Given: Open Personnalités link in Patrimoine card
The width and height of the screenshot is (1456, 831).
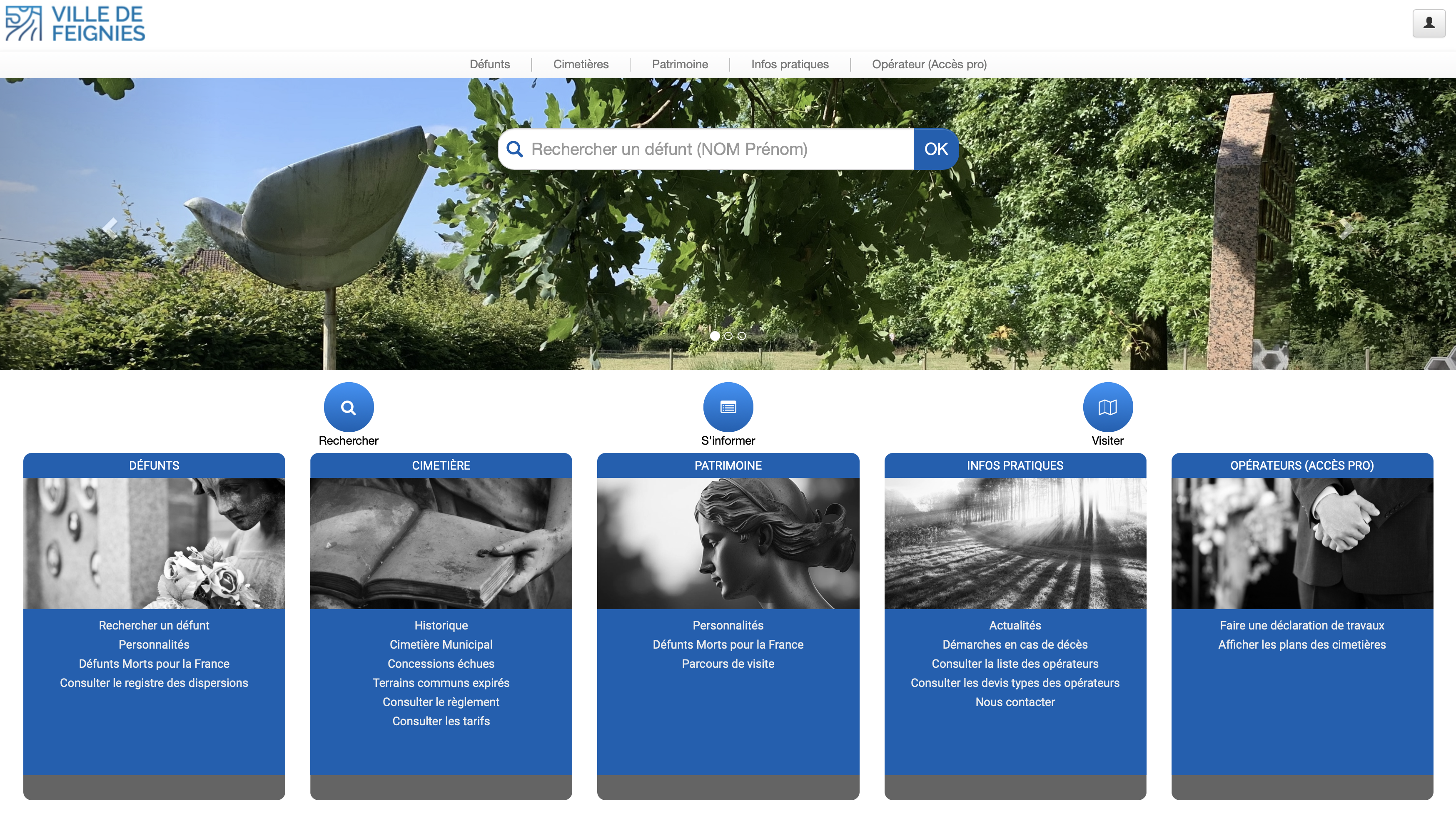Looking at the screenshot, I should [x=728, y=625].
